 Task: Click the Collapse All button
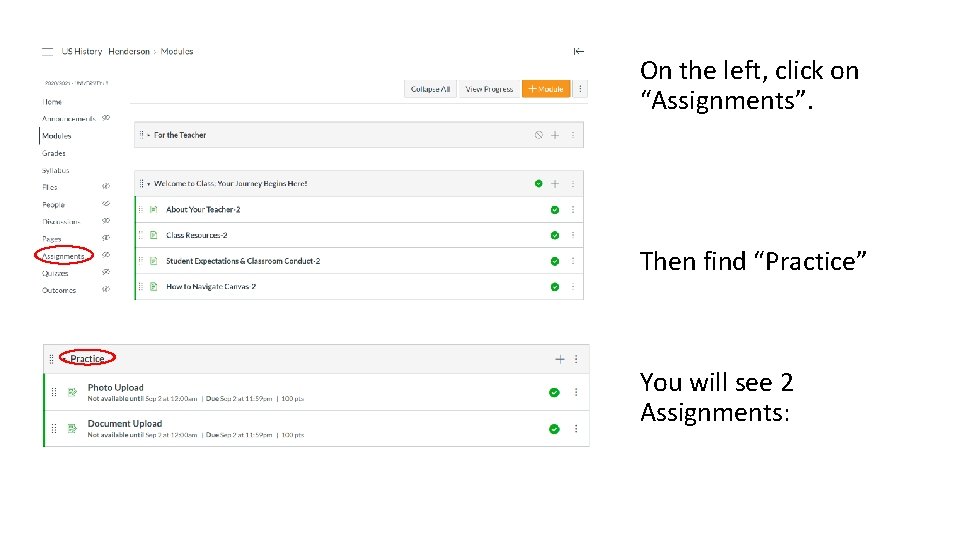pyautogui.click(x=430, y=89)
